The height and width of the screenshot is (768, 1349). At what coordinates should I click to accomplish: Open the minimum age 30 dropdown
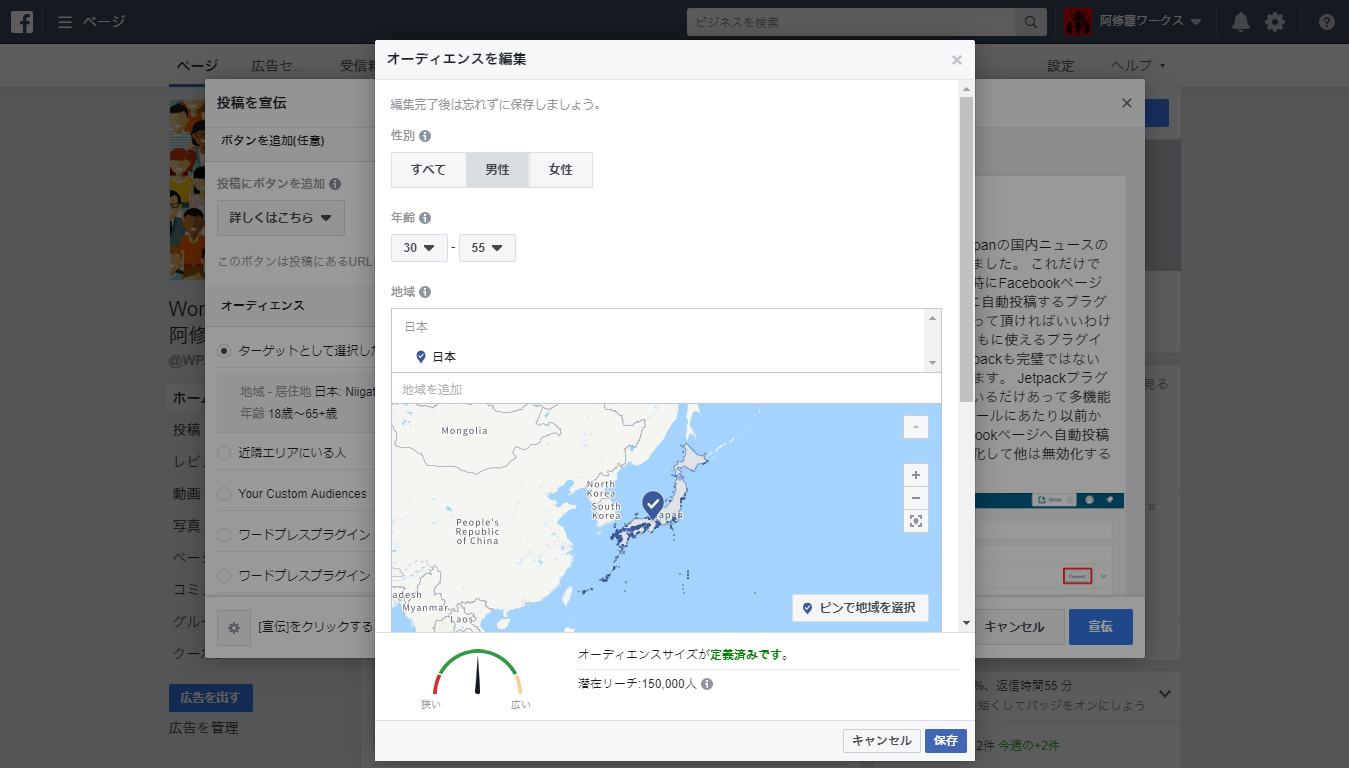pos(419,248)
